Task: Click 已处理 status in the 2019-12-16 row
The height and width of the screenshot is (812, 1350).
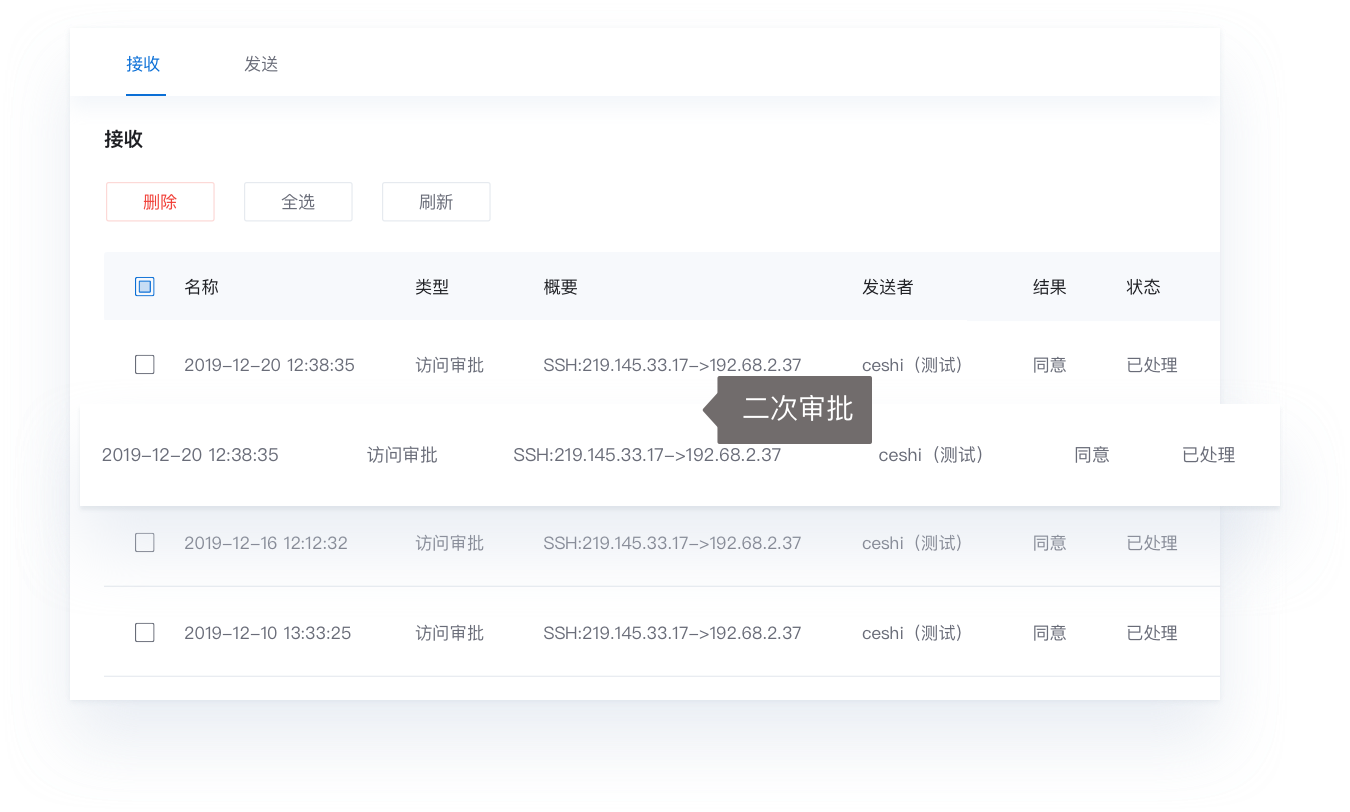Action: tap(1152, 543)
